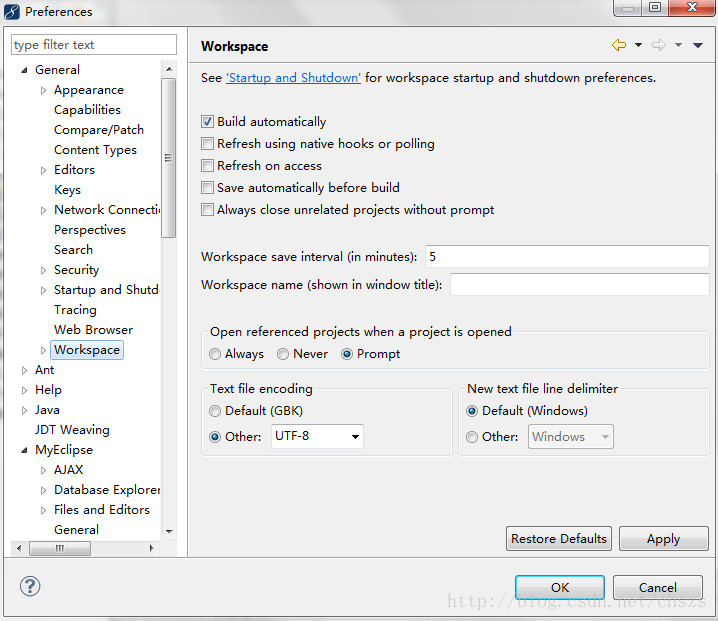Enable Refresh using native hooks or polling
The width and height of the screenshot is (718, 621).
(207, 143)
